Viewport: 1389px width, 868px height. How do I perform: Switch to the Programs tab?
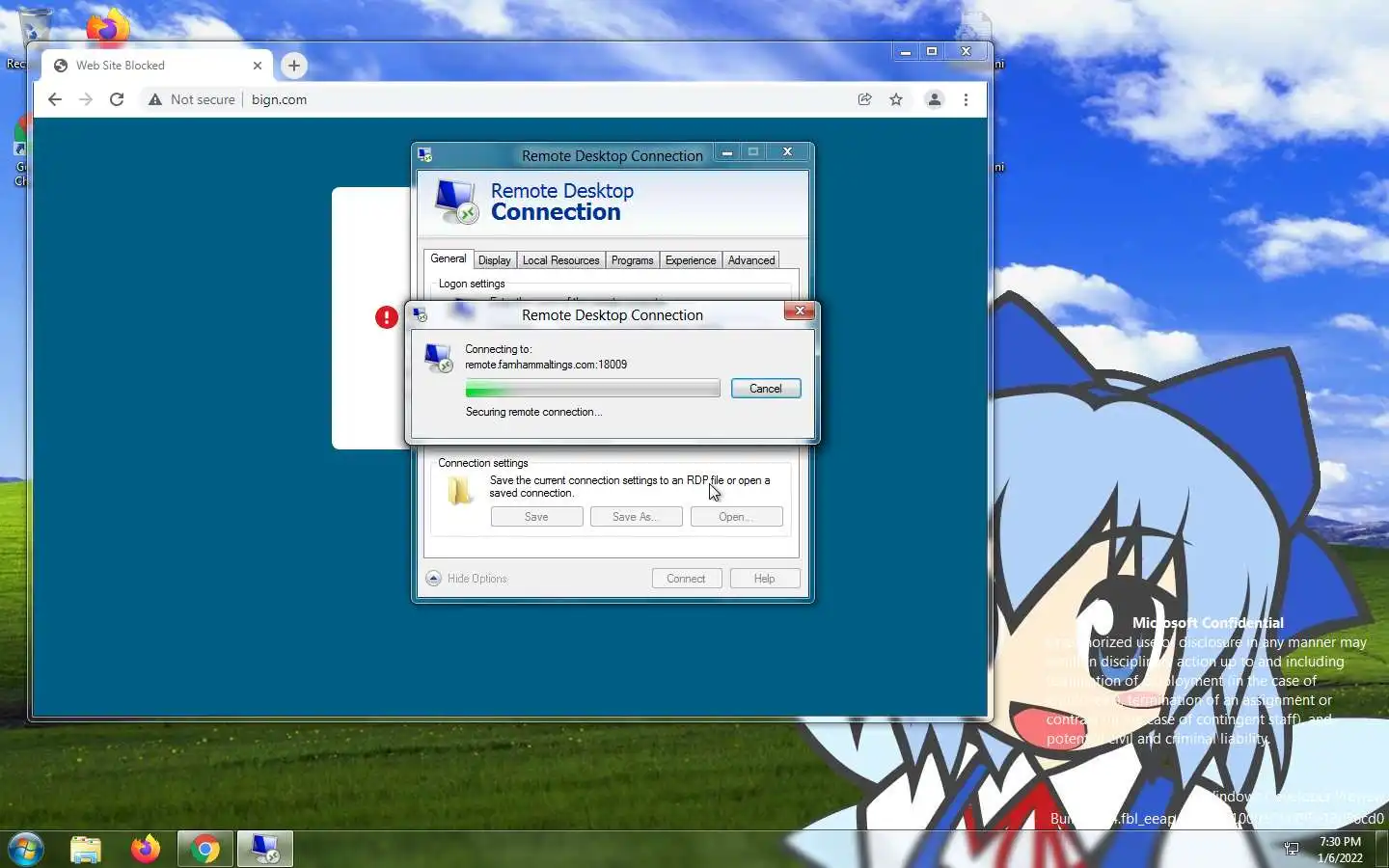tap(632, 260)
